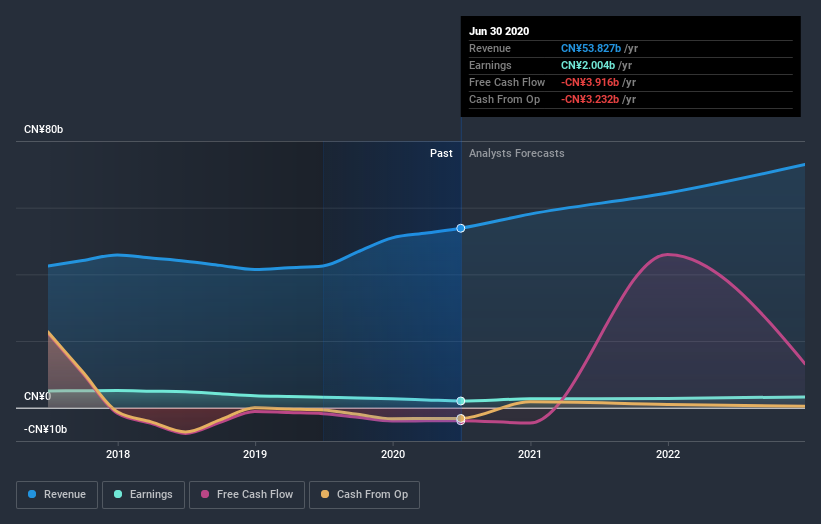Image resolution: width=821 pixels, height=524 pixels.
Task: Click the Past section label
Action: click(441, 153)
